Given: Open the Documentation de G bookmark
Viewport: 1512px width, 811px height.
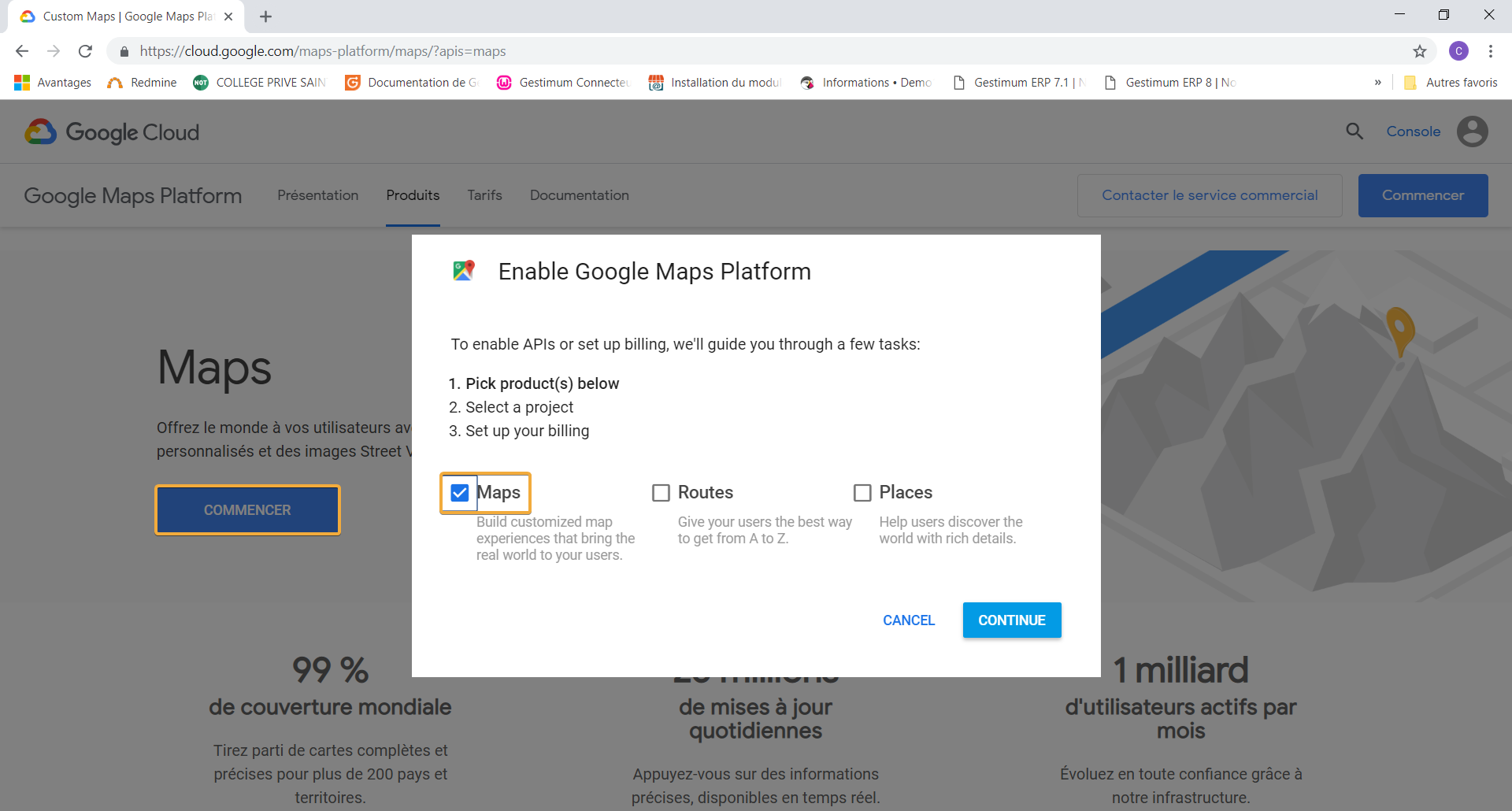Looking at the screenshot, I should (x=412, y=83).
